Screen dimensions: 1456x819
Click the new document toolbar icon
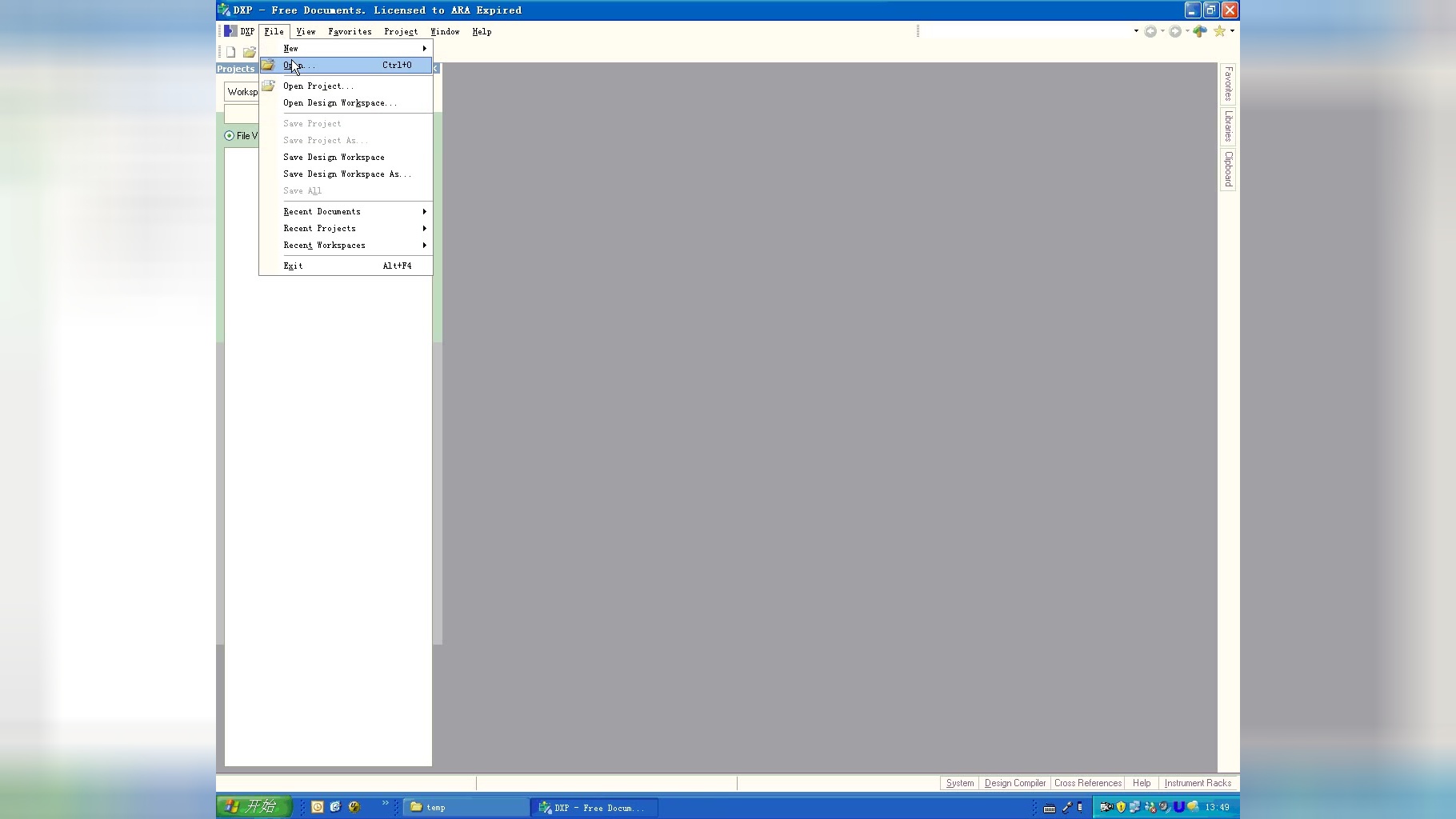click(x=230, y=52)
